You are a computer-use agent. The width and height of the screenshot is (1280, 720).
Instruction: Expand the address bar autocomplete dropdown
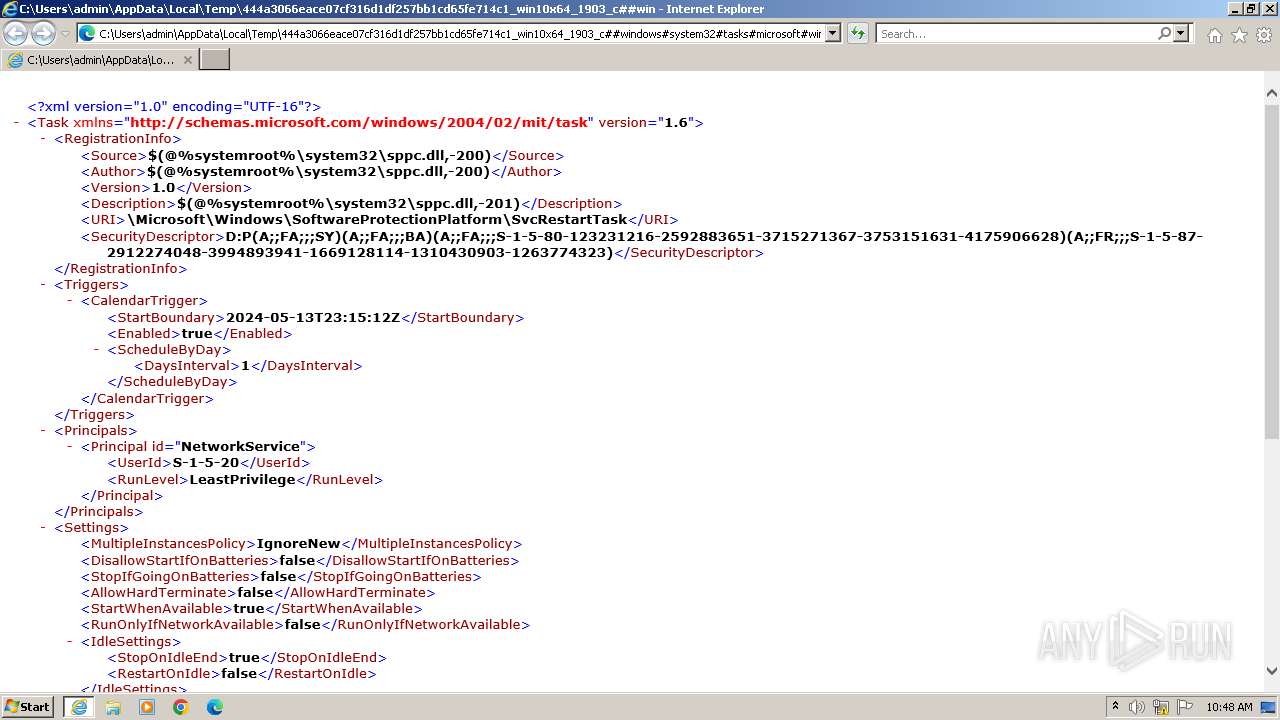click(833, 34)
